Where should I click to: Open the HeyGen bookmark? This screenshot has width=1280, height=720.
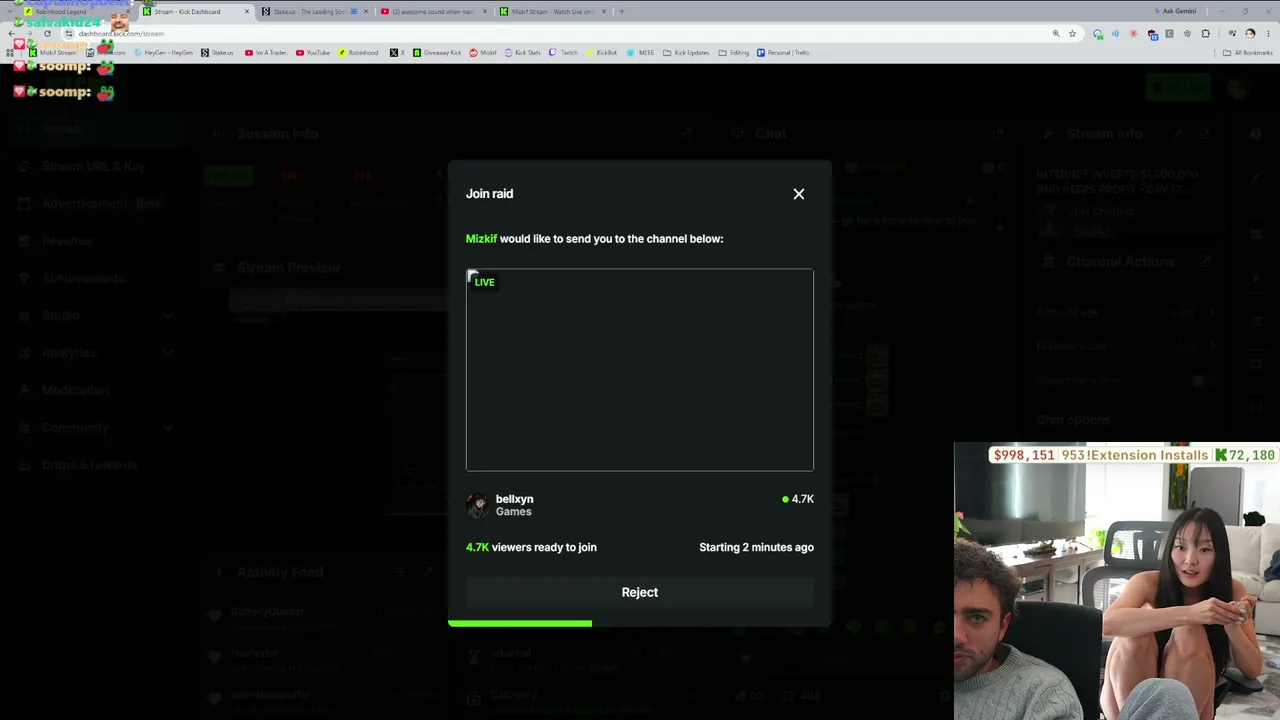tap(163, 53)
